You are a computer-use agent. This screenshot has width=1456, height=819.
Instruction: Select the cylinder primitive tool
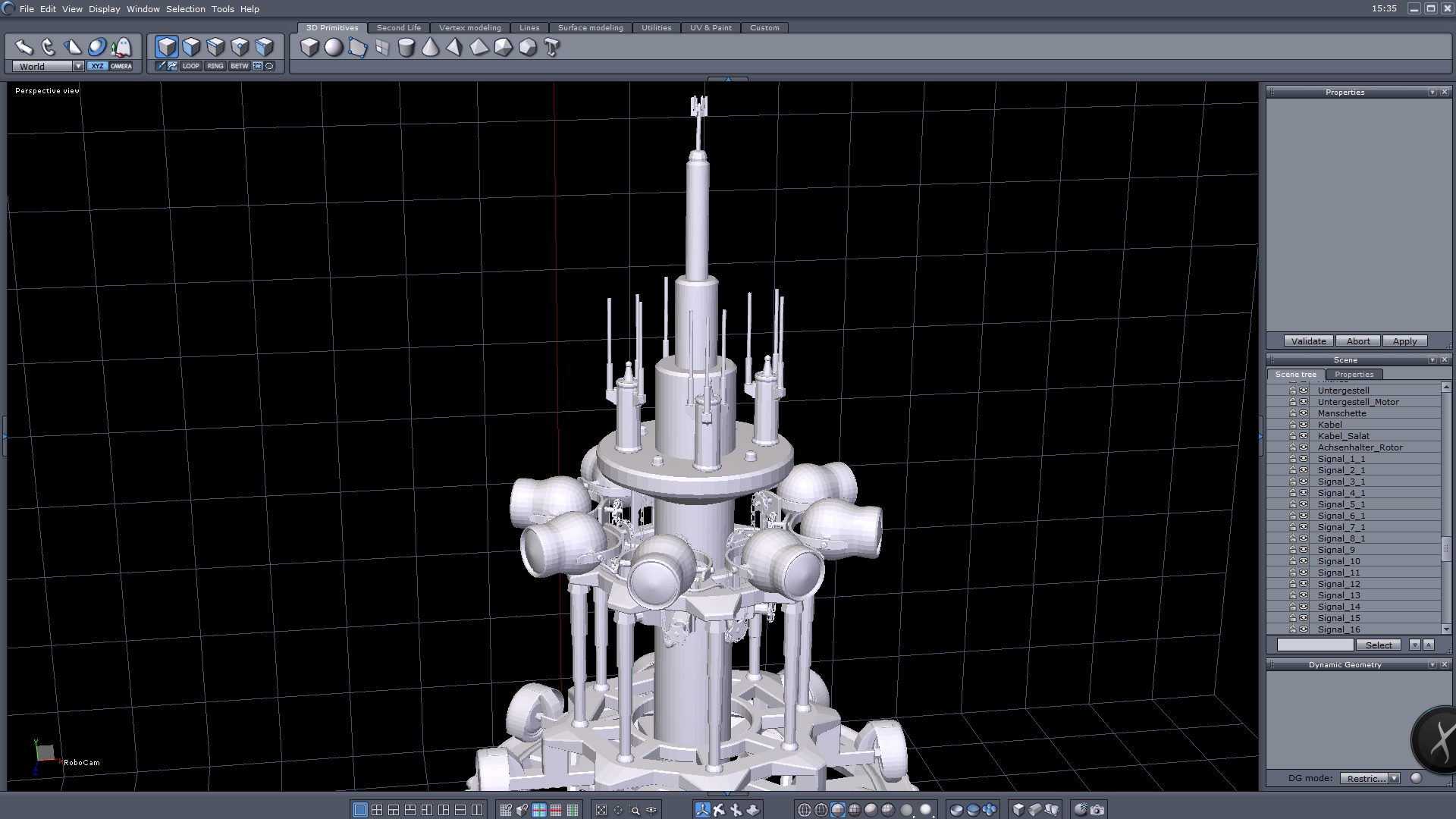click(x=406, y=48)
